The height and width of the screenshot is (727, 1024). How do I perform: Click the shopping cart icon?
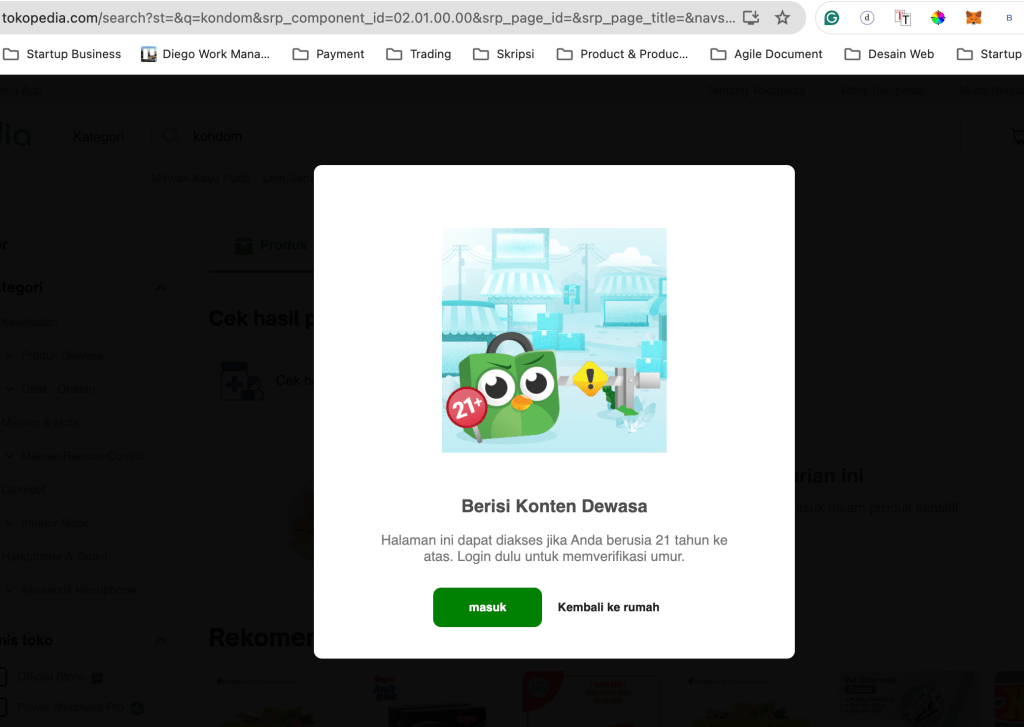1014,137
